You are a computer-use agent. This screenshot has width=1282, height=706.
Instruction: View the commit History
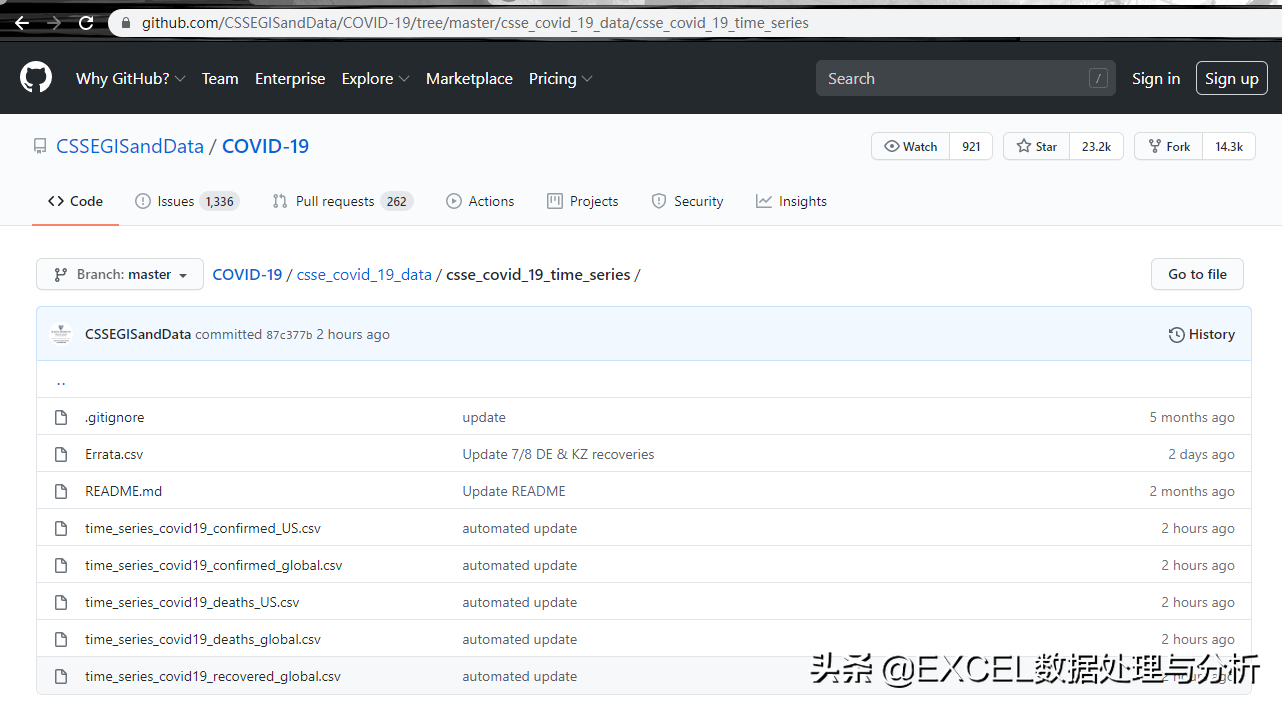(x=1202, y=334)
